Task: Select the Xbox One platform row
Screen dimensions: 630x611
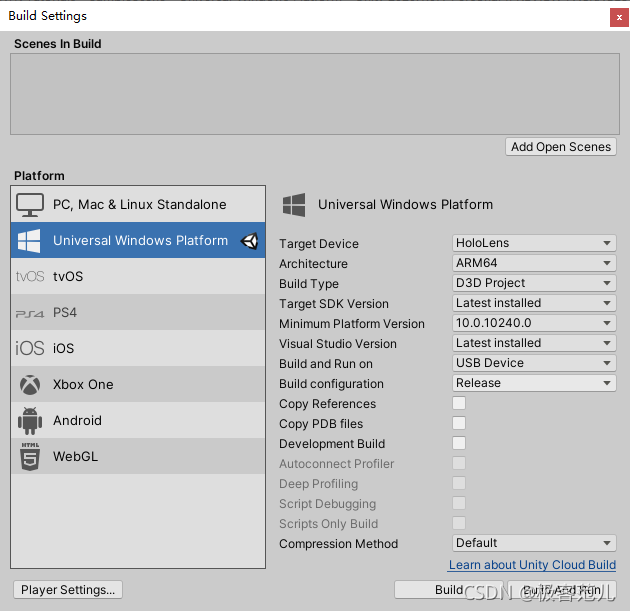Action: [138, 384]
